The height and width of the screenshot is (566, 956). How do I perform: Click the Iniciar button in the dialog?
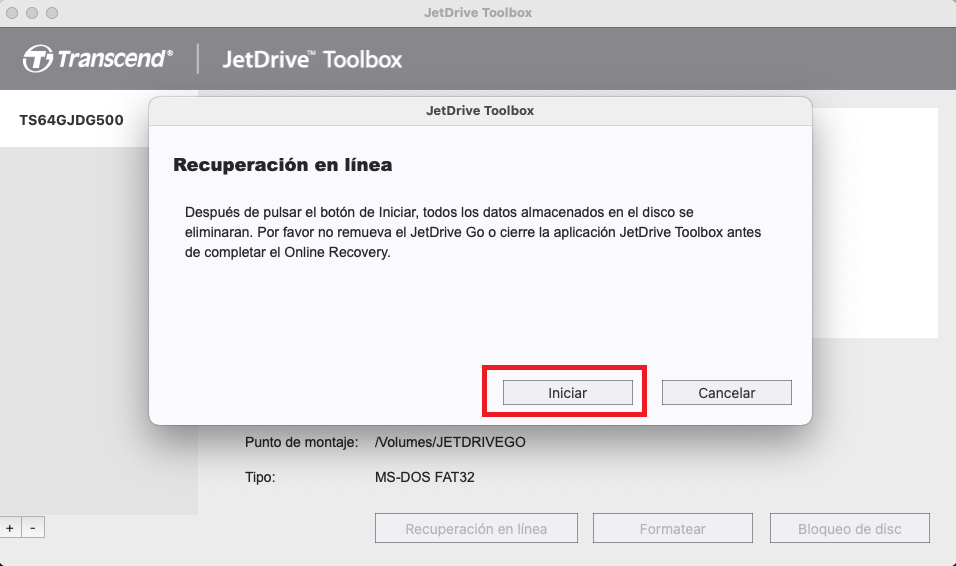568,393
